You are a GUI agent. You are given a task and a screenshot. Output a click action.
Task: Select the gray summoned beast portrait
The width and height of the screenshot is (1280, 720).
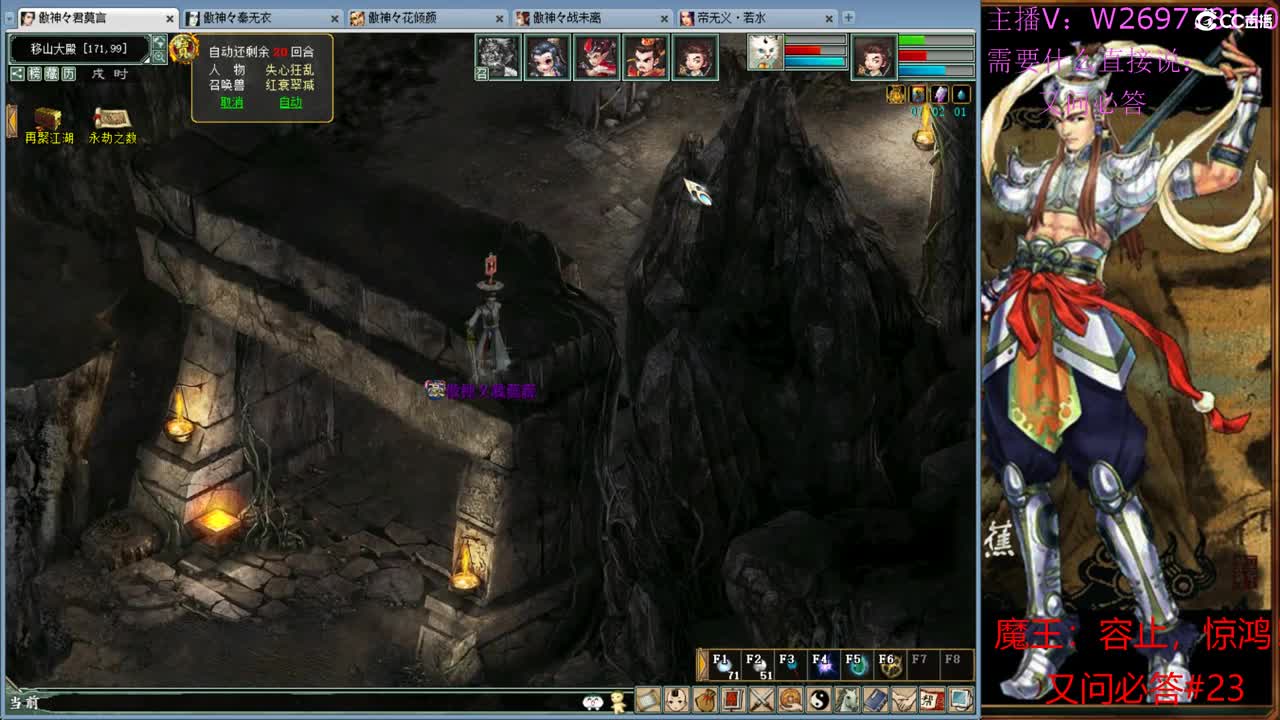[x=497, y=57]
